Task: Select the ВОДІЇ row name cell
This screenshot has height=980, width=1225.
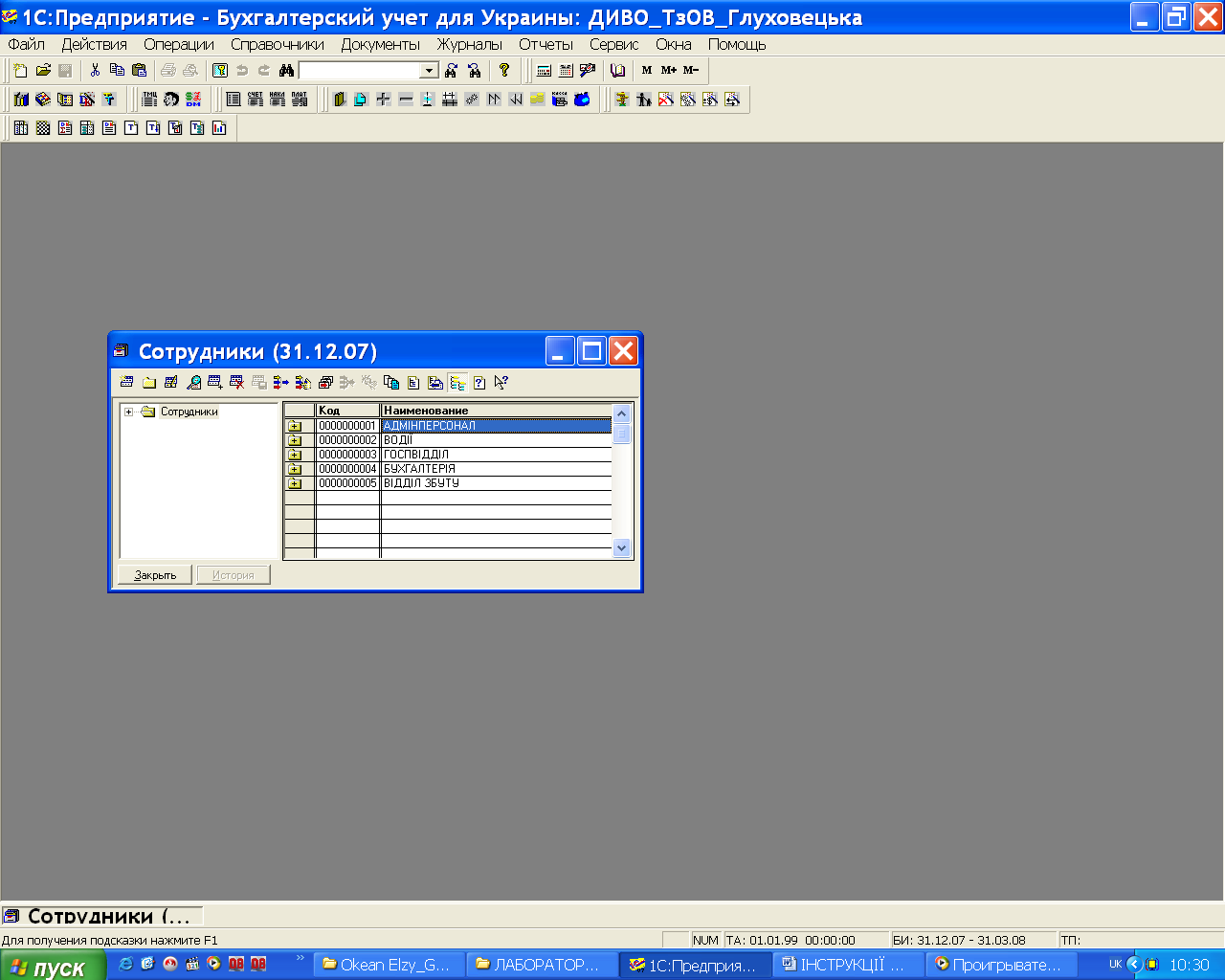Action: 497,440
